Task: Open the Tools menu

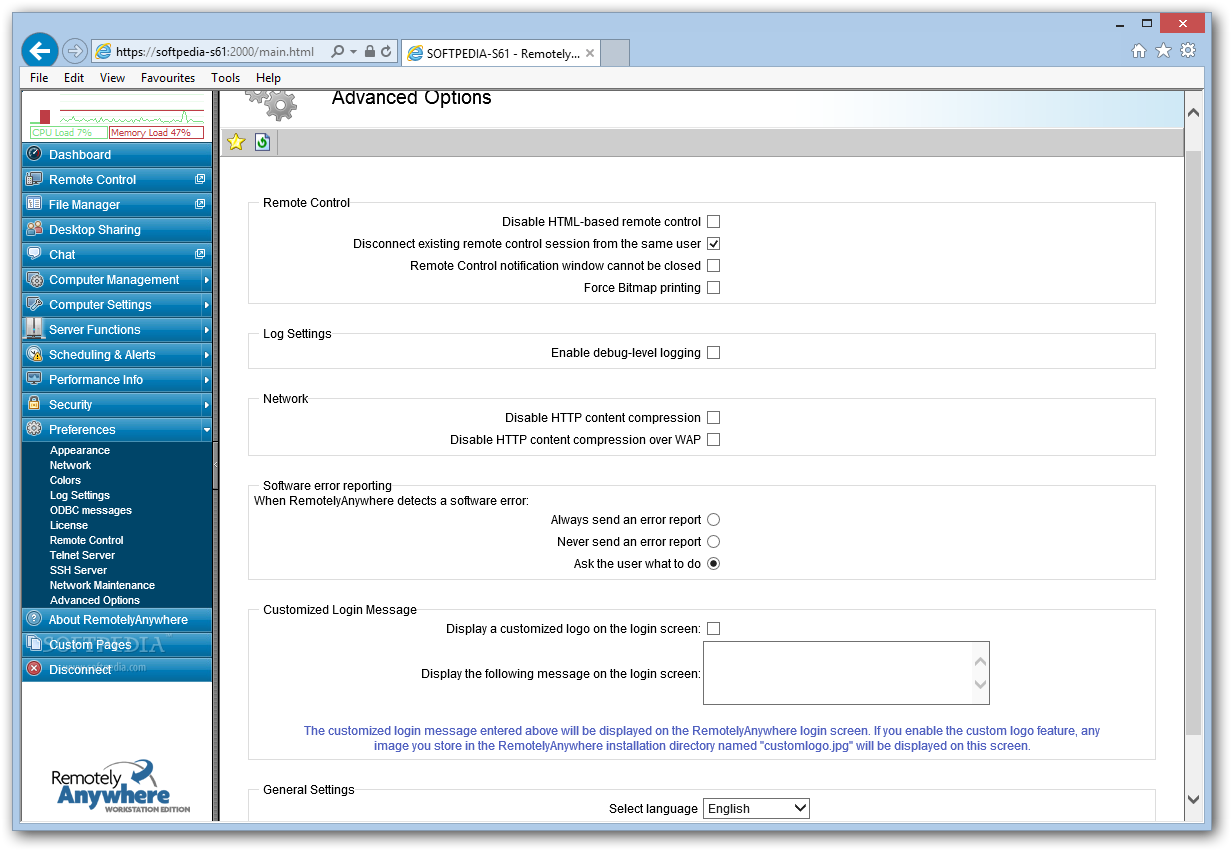Action: click(225, 78)
